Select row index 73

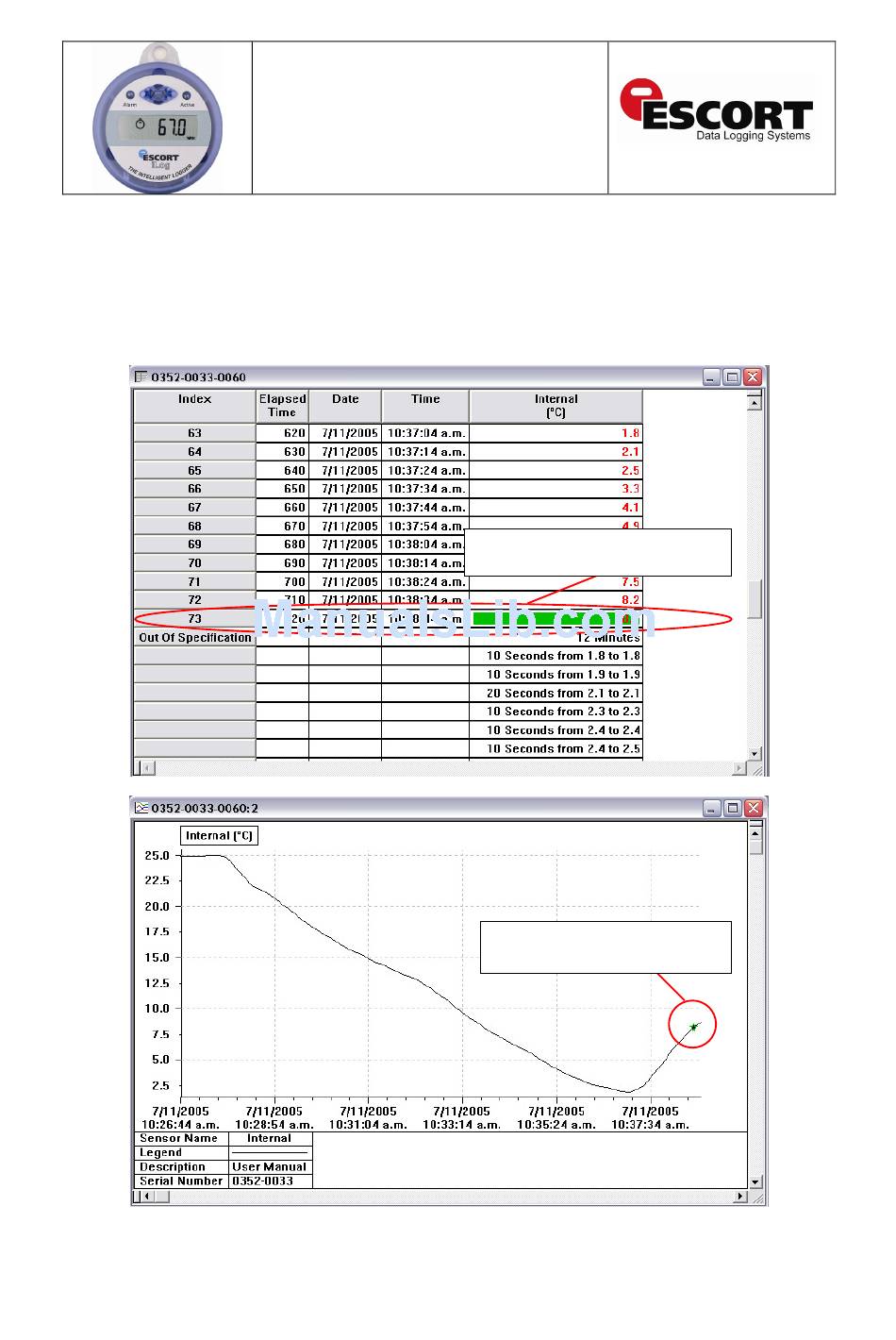pyautogui.click(x=194, y=619)
